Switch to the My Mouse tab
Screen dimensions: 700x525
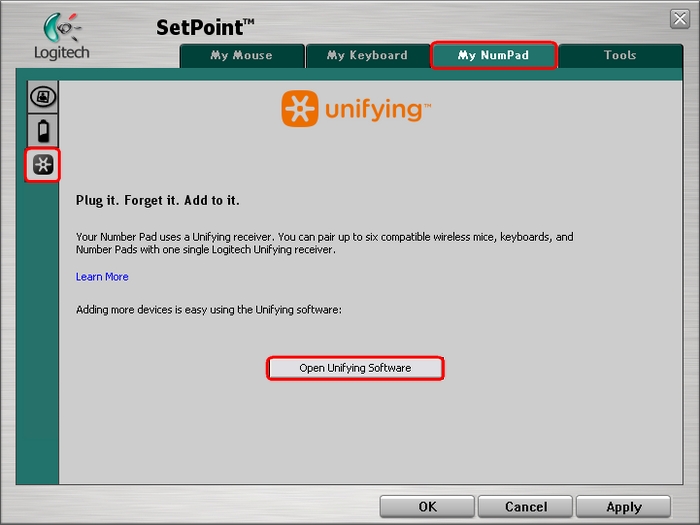point(242,55)
